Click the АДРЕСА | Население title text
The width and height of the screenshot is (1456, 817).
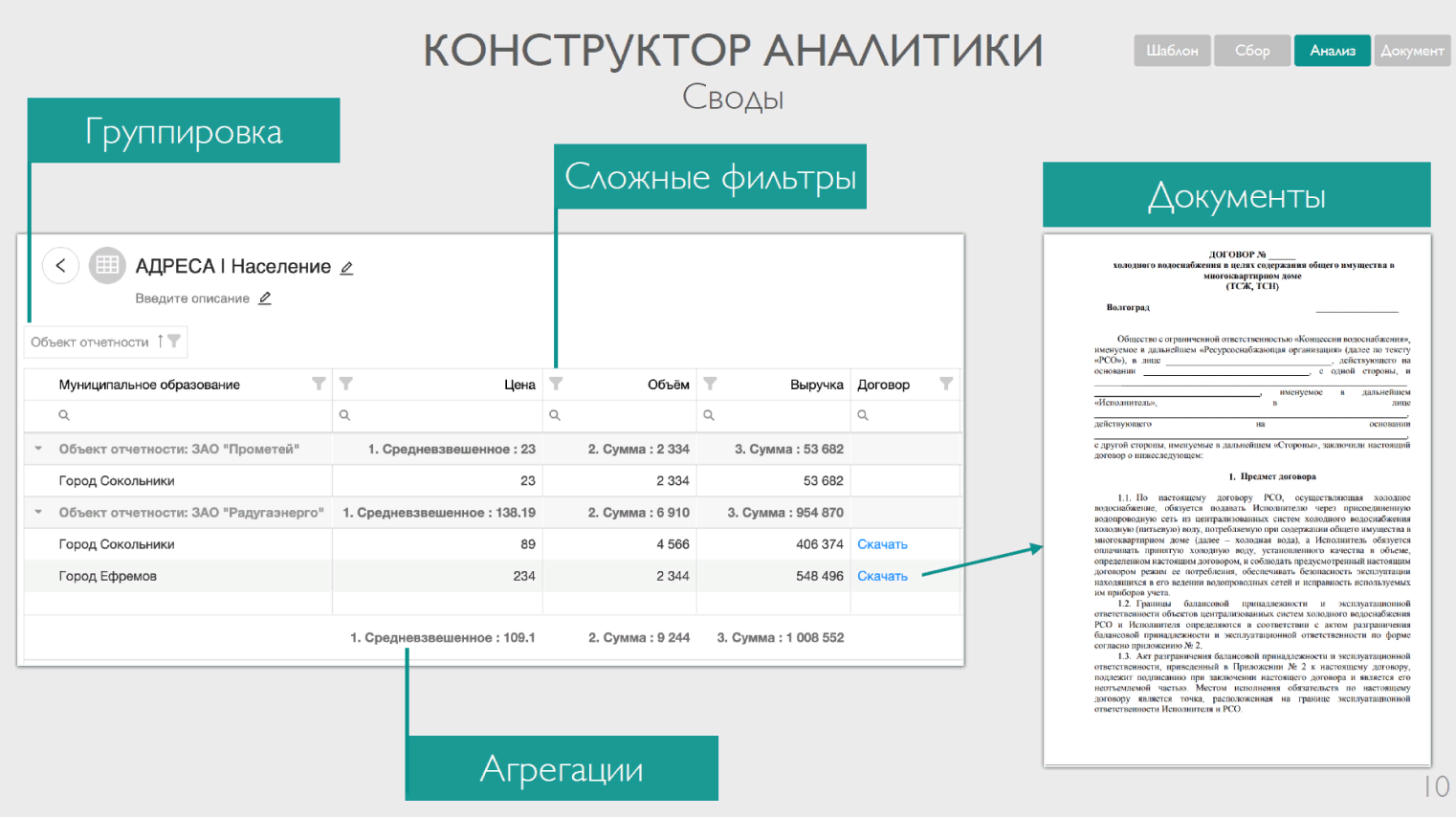tap(233, 267)
